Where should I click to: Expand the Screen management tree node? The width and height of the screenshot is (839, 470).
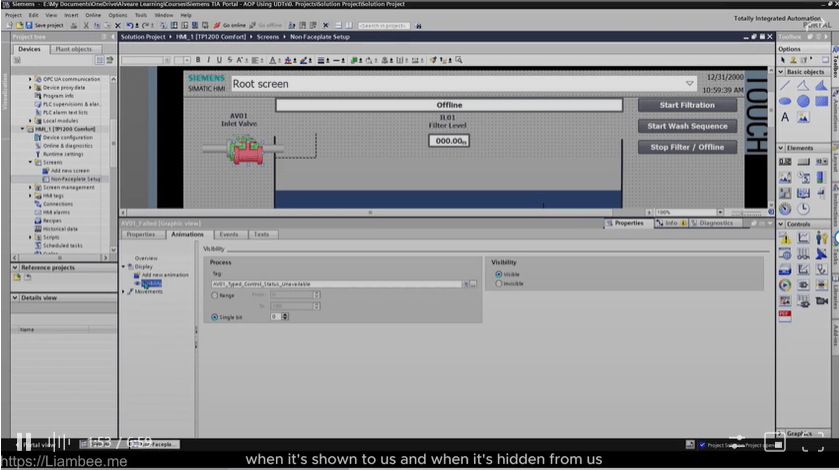coord(31,187)
